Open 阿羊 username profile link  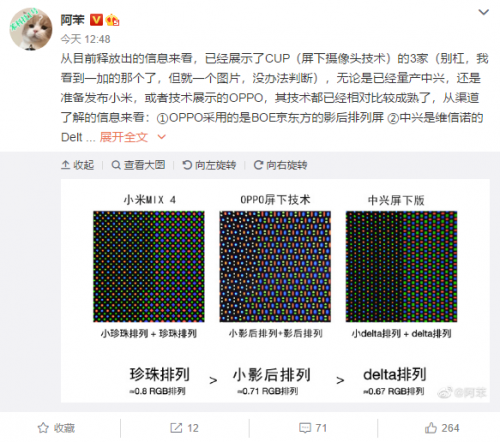coord(72,20)
